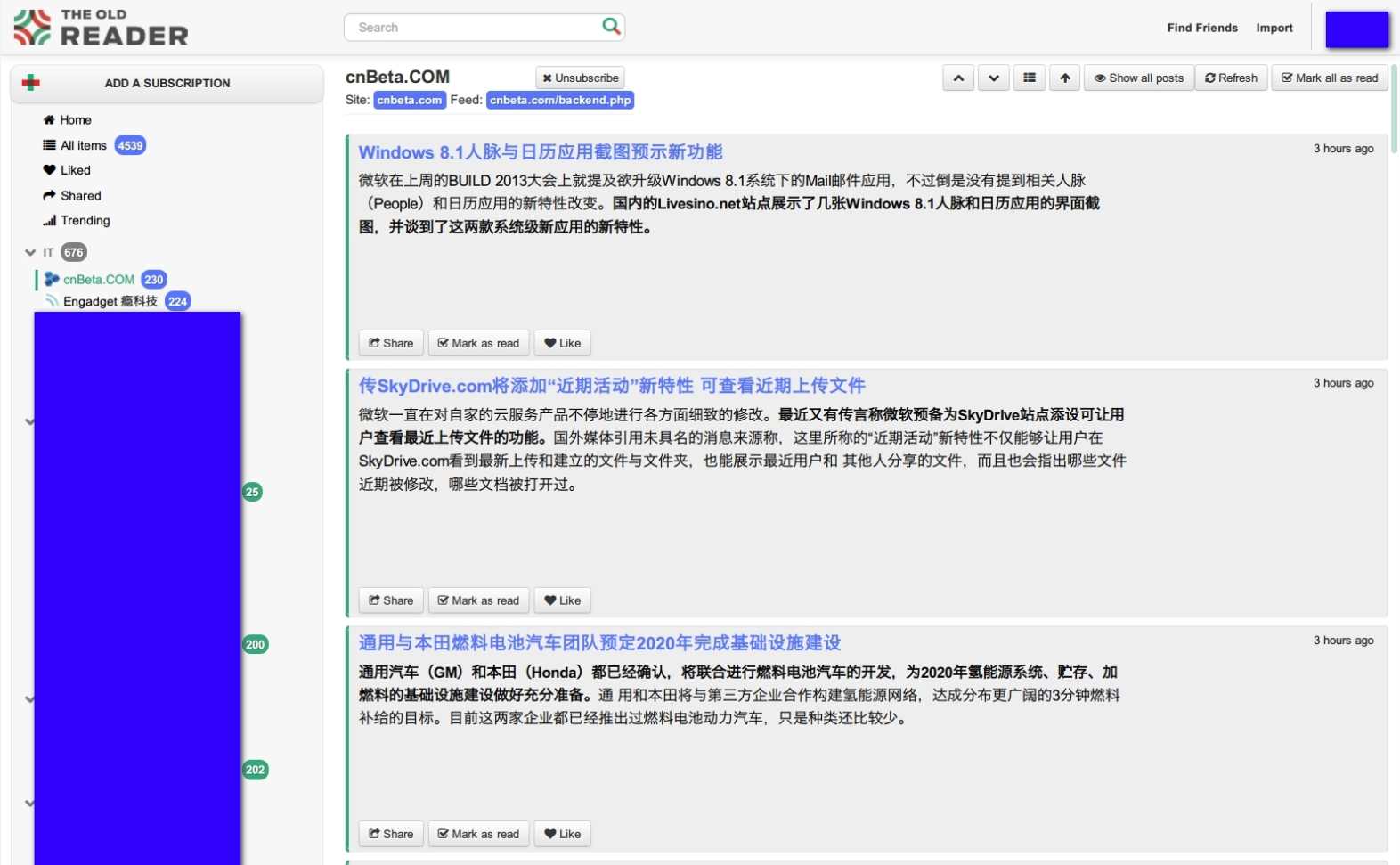The image size is (1400, 865).
Task: Click the cnBeta.COM feed heading
Action: tap(397, 77)
